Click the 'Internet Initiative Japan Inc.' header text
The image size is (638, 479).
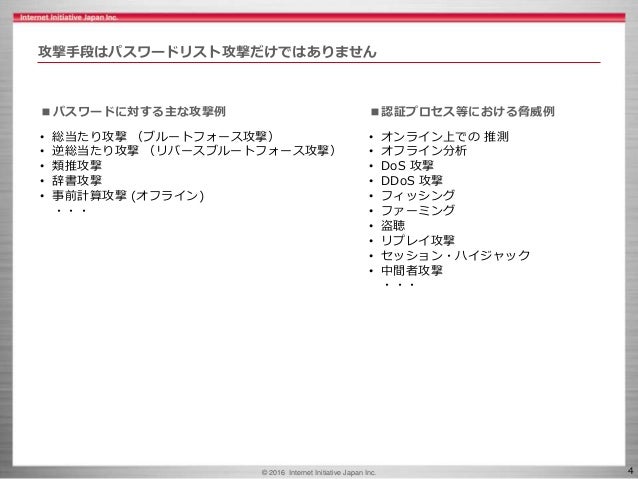[69, 17]
